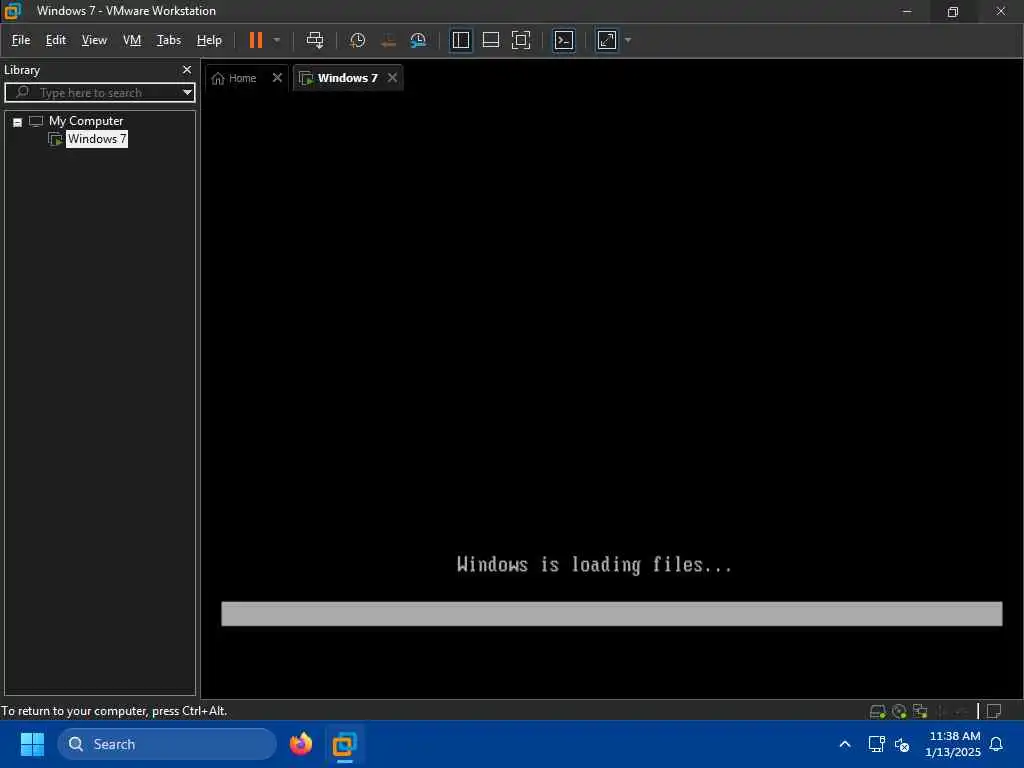Open the Edit menu

(x=56, y=40)
